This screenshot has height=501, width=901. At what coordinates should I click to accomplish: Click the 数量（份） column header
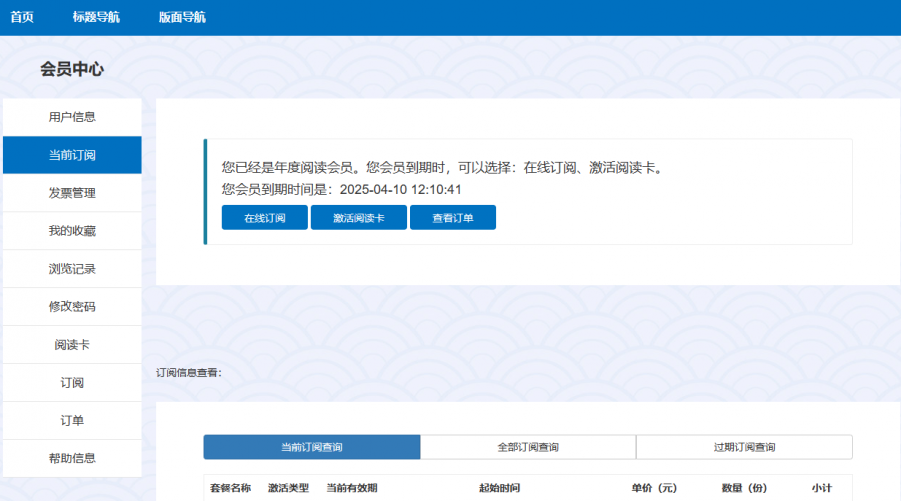click(x=745, y=488)
